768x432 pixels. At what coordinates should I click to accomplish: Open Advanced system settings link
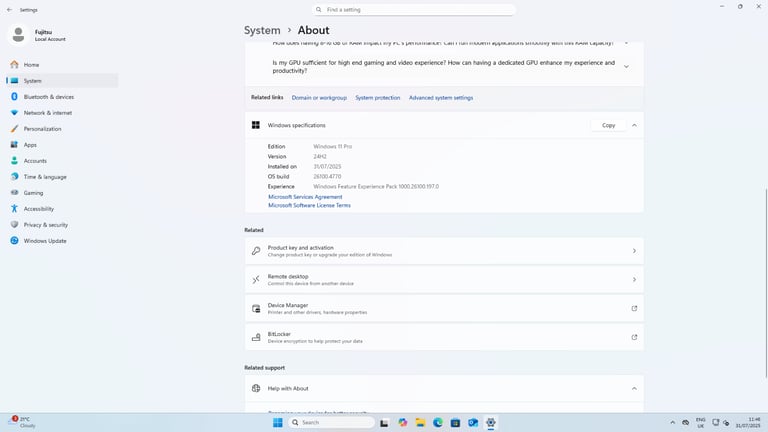pyautogui.click(x=441, y=98)
